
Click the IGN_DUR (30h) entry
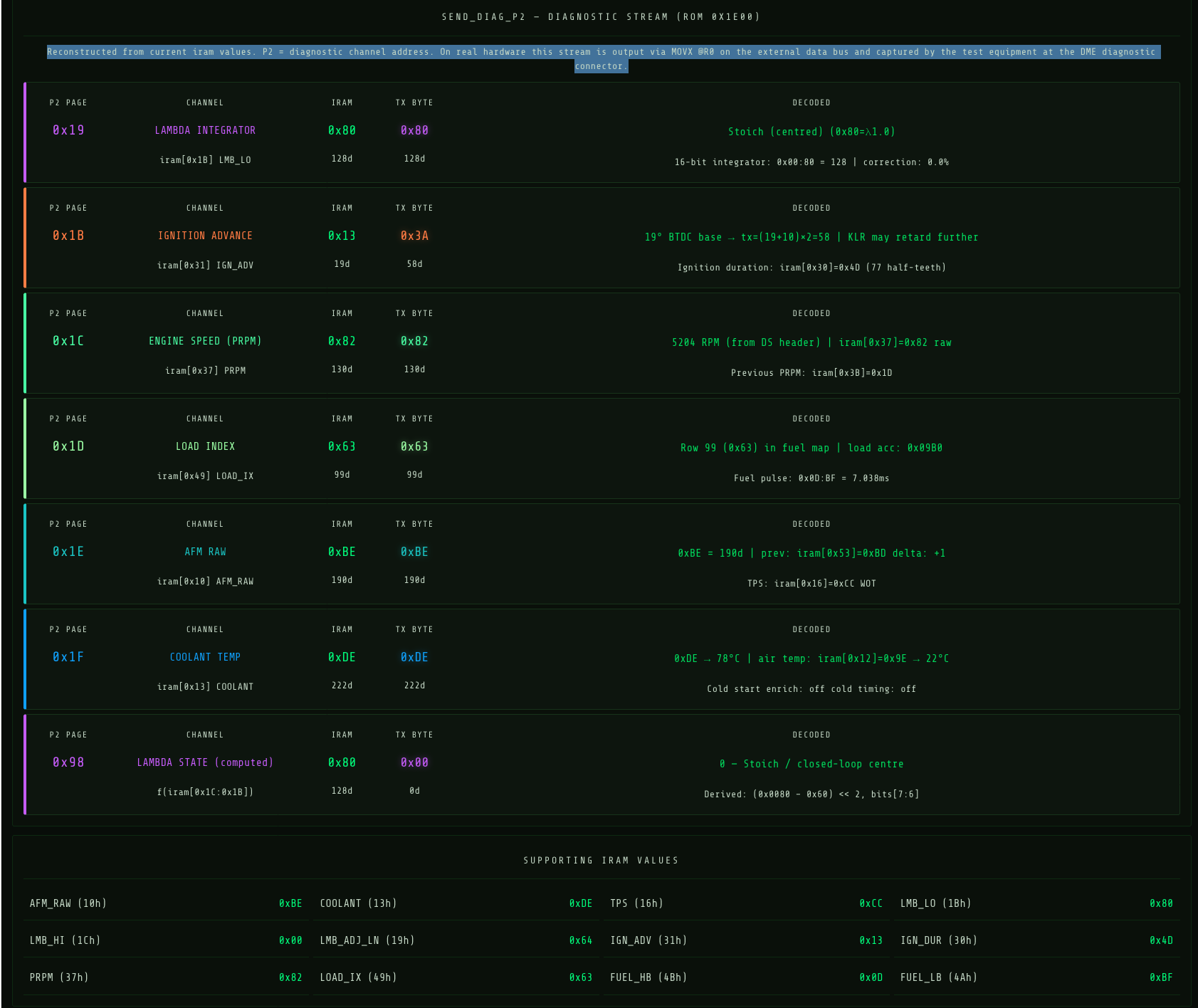pyautogui.click(x=1036, y=940)
